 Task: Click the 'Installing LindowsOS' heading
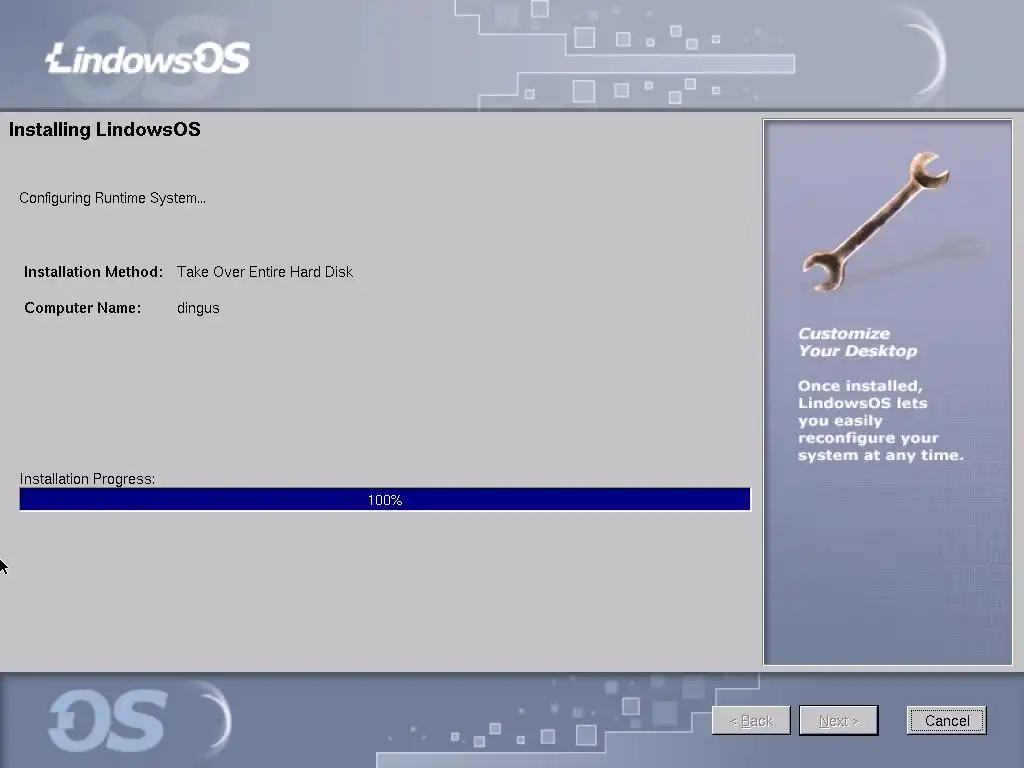pyautogui.click(x=104, y=130)
